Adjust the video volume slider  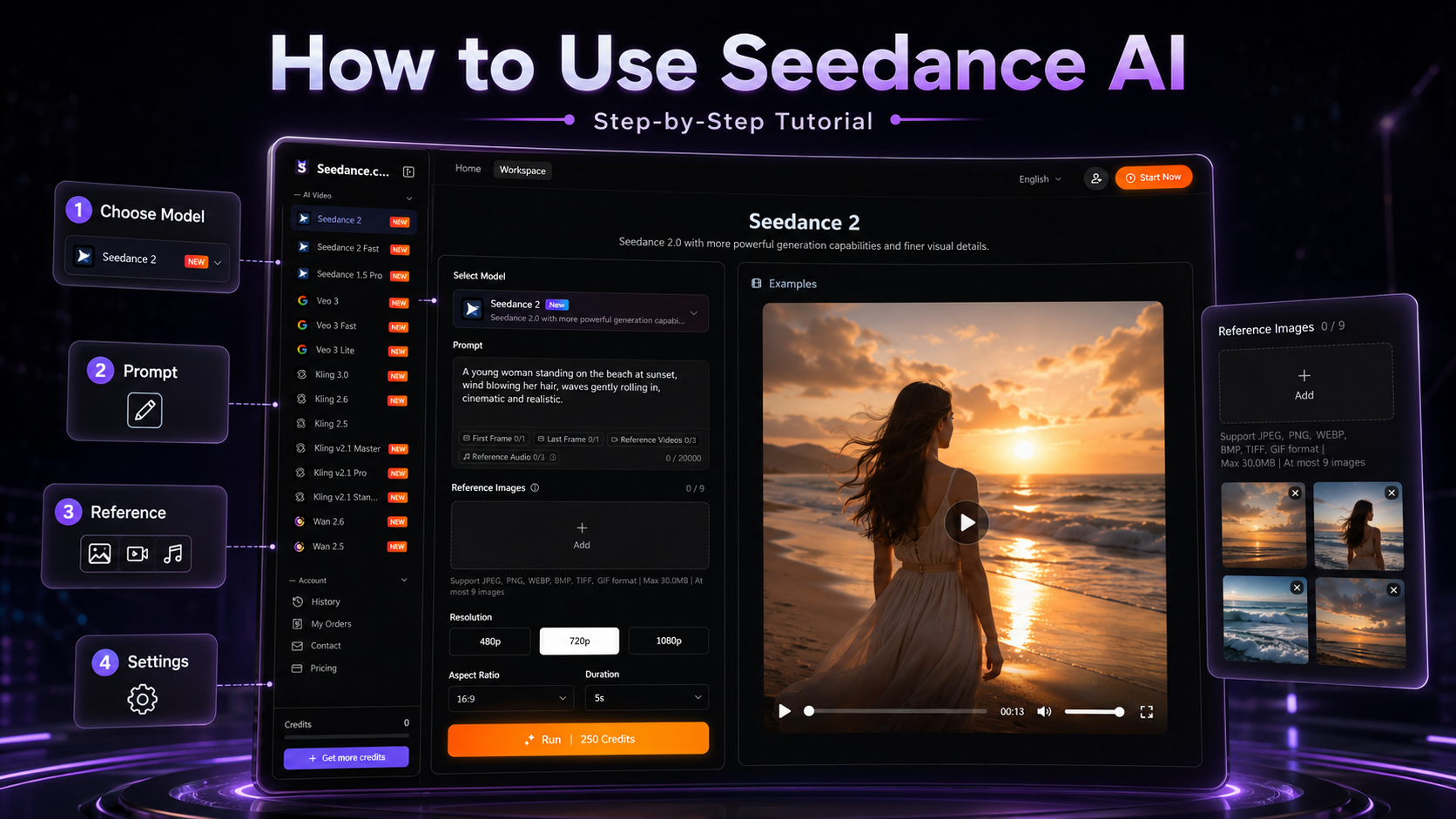[x=1095, y=712]
